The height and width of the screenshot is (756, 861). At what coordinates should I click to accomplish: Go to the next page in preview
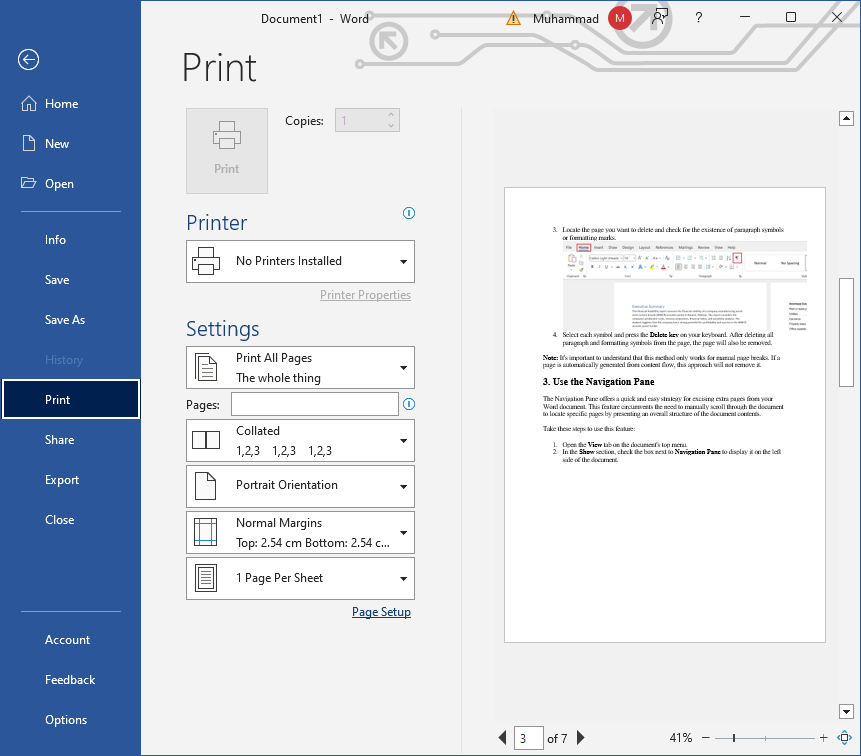click(x=580, y=738)
